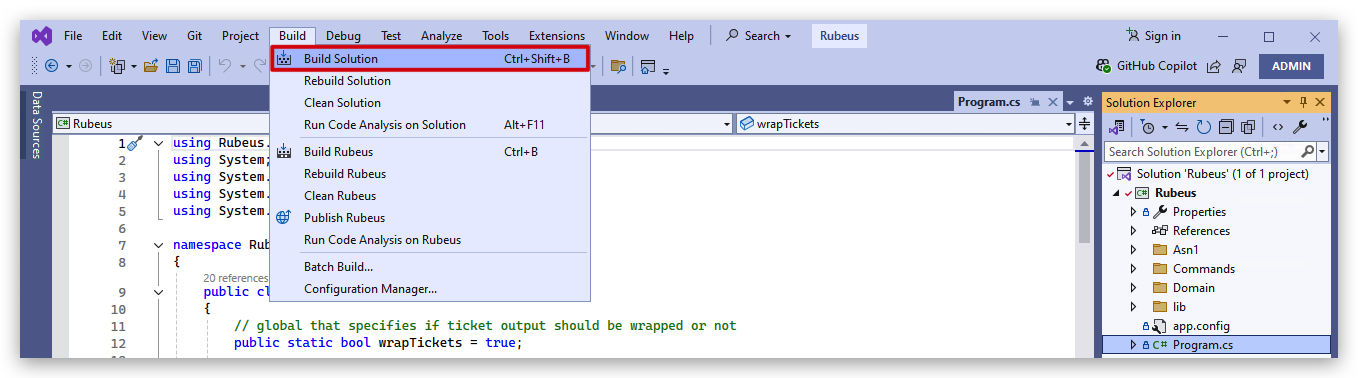The height and width of the screenshot is (378, 1358).
Task: Close the Solution Explorer panel
Action: coord(1320,102)
